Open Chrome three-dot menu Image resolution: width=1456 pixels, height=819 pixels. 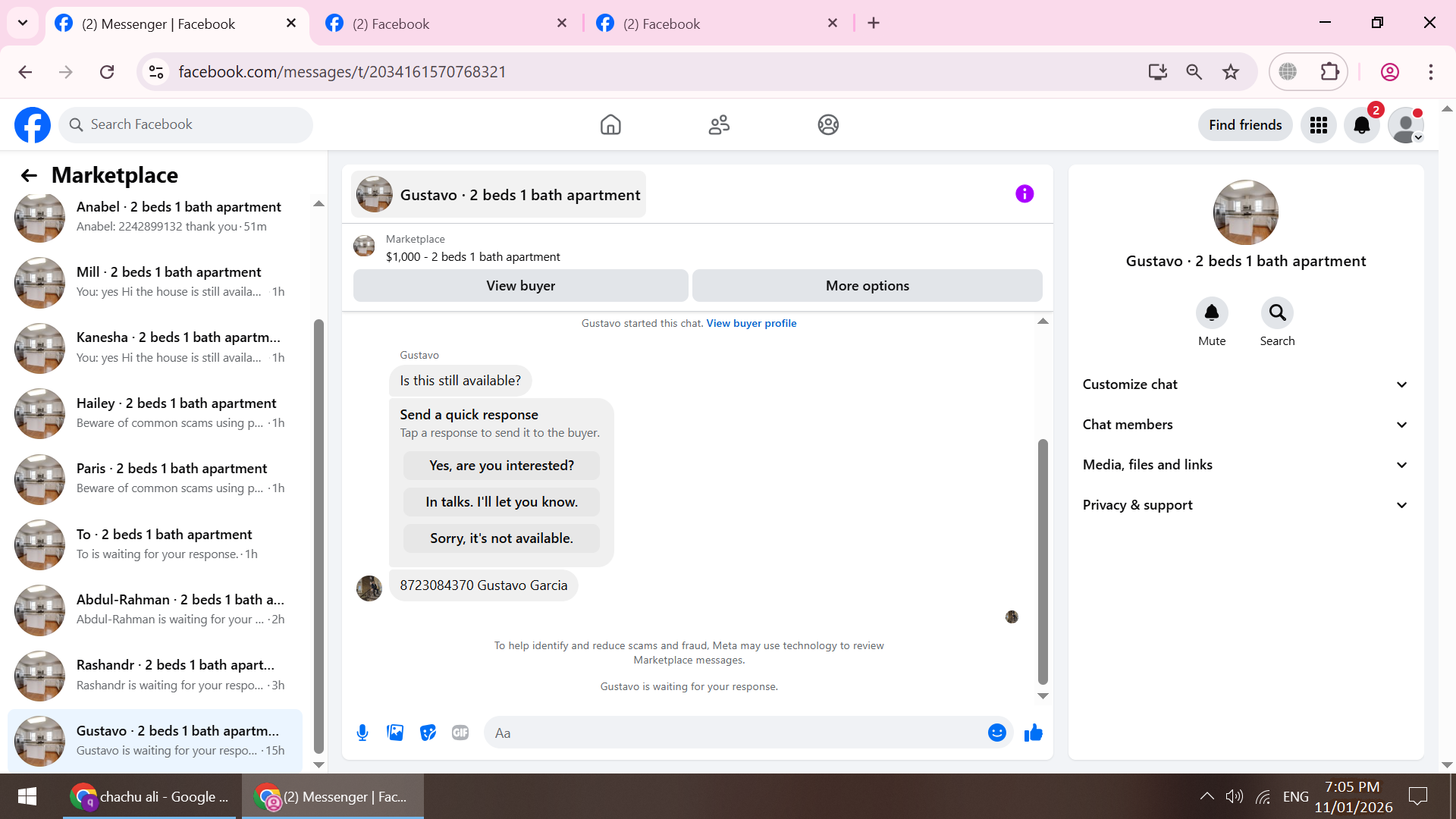(x=1431, y=72)
